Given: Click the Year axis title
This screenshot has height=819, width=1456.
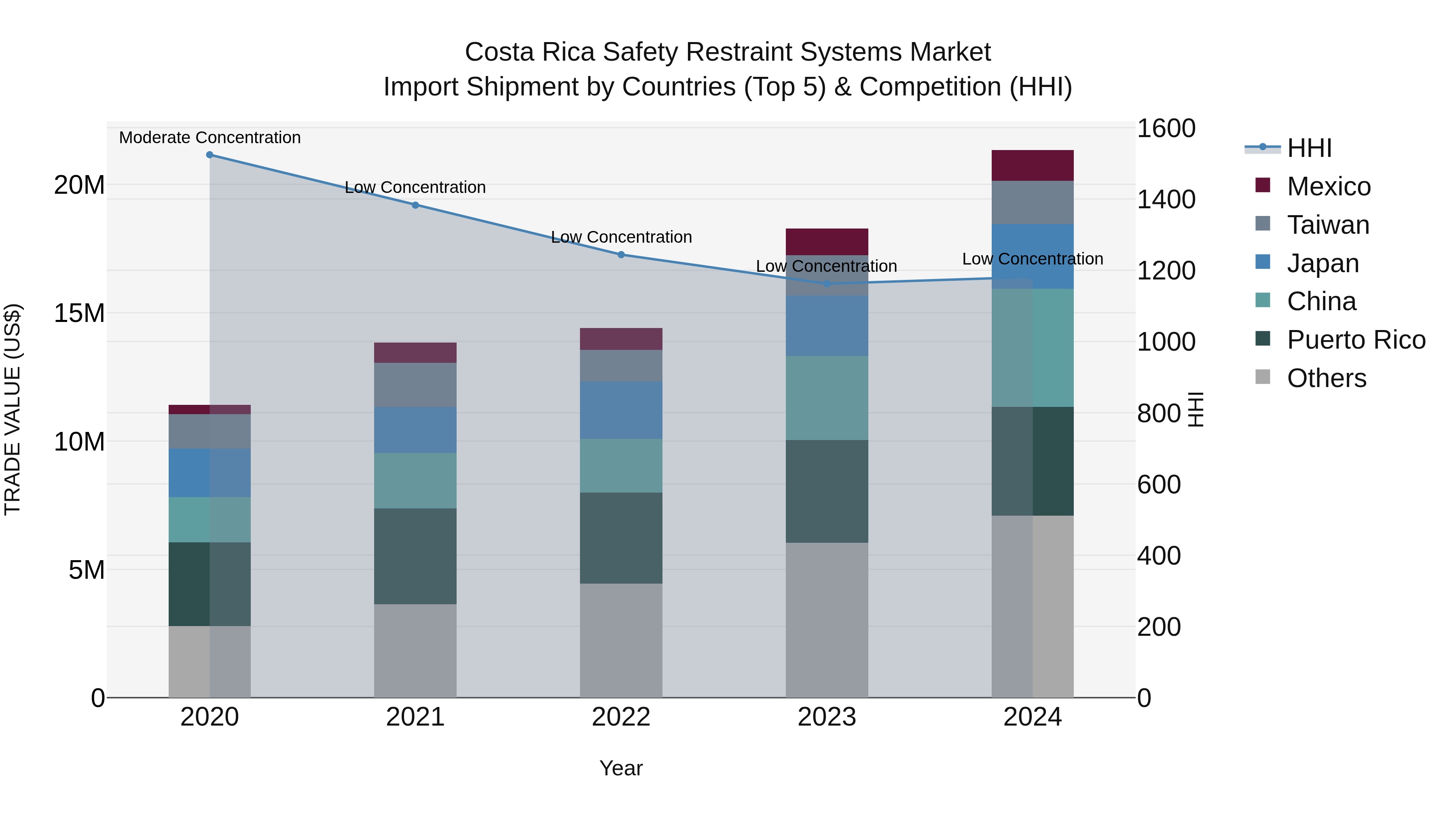Looking at the screenshot, I should point(621,769).
